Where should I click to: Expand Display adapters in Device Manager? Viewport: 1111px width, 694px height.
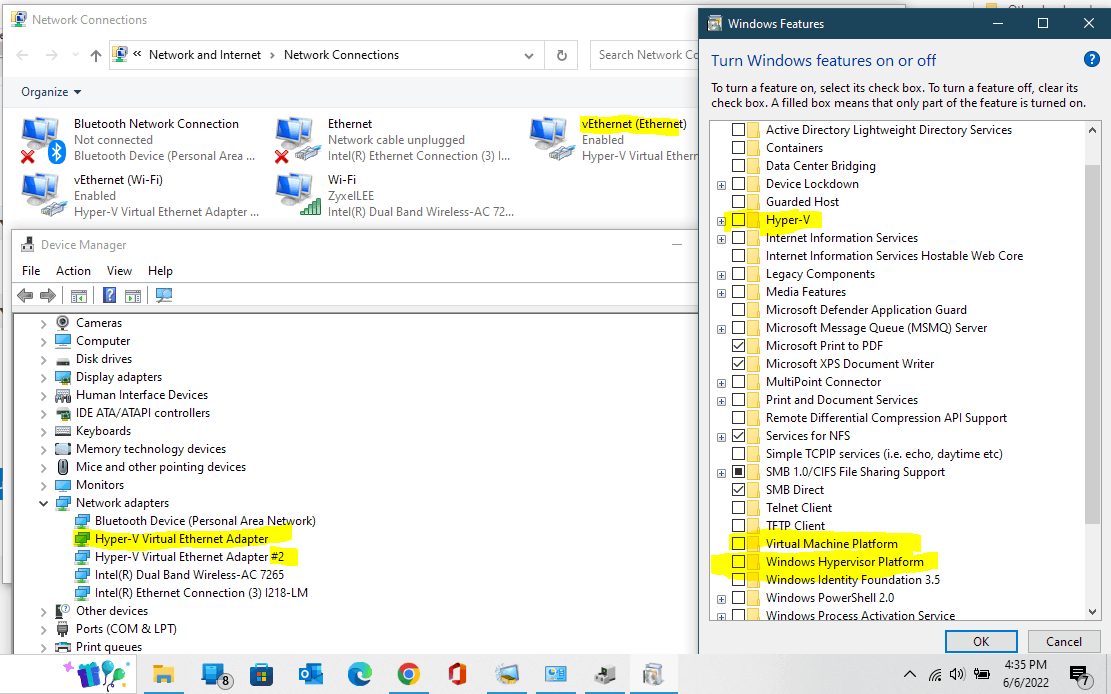(43, 377)
